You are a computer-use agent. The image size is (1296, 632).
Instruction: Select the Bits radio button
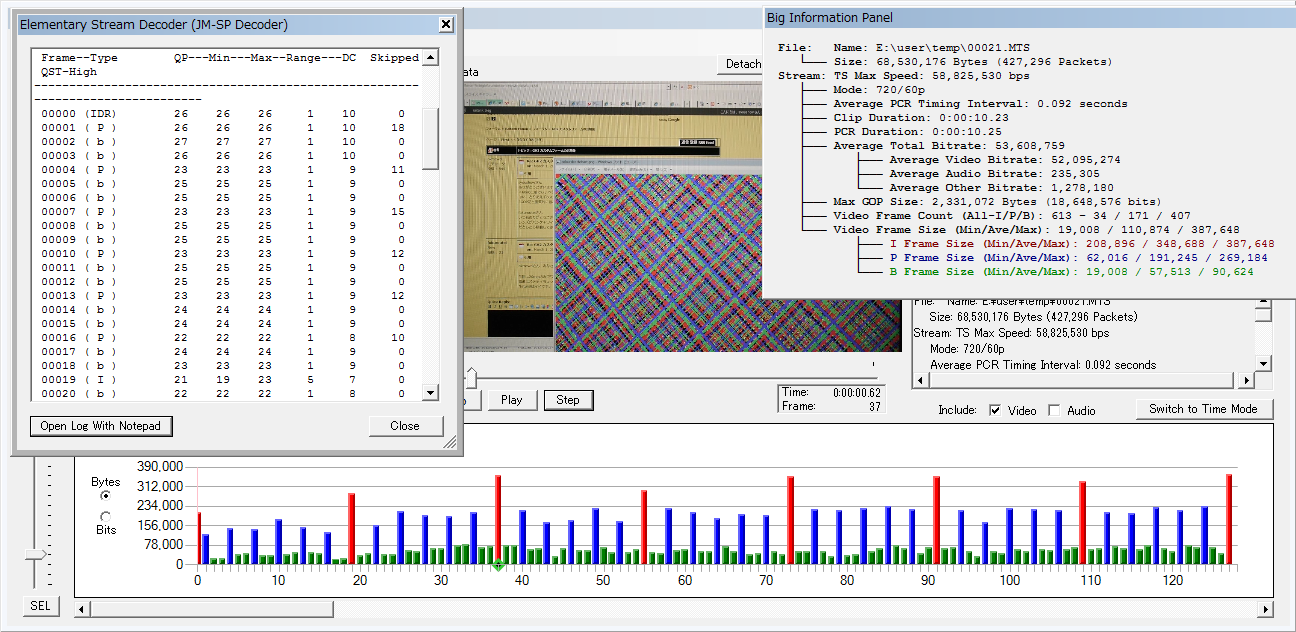pyautogui.click(x=106, y=516)
